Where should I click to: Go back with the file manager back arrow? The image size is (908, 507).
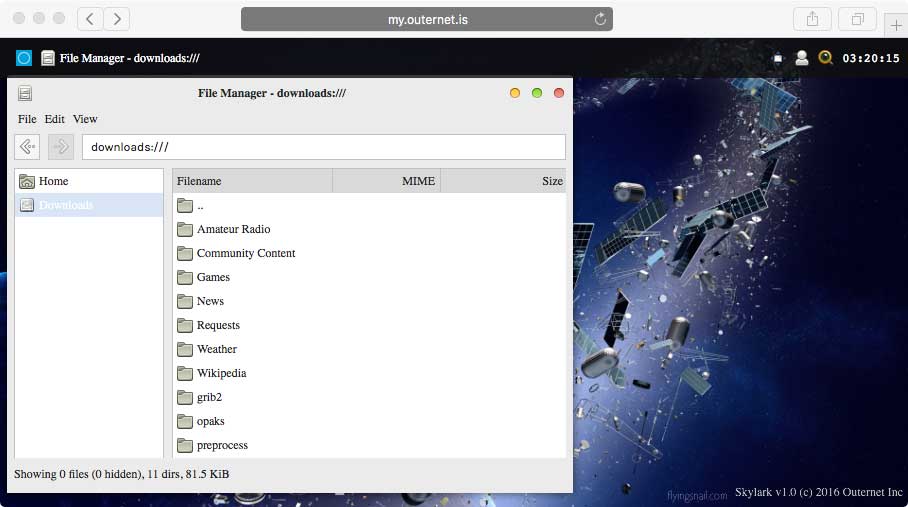click(x=27, y=147)
